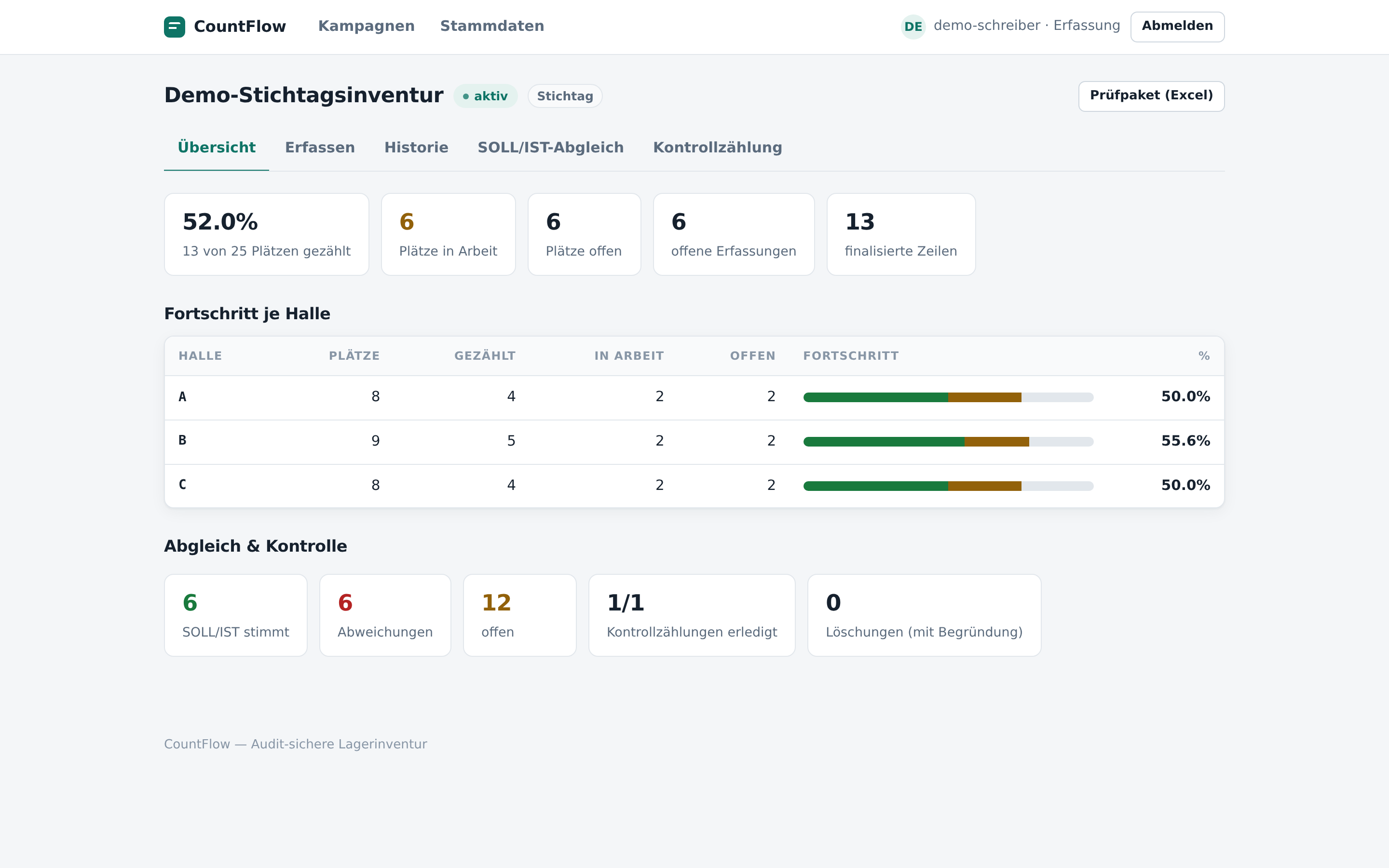Screen dimensions: 1389x868
Task: Click the GEZÄHLT column header
Action: coord(485,356)
